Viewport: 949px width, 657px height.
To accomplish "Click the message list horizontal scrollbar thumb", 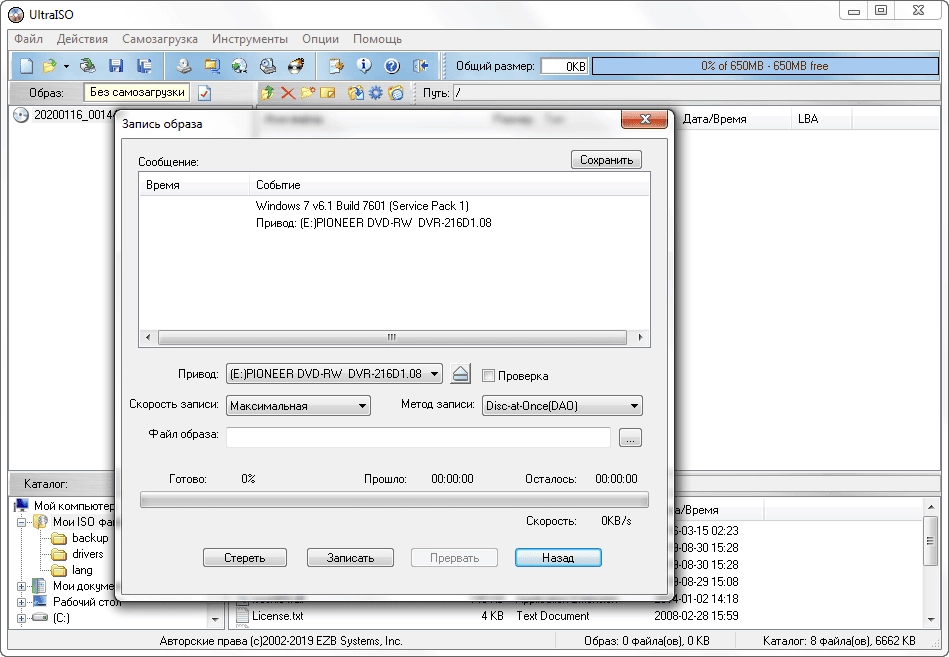I will point(392,337).
